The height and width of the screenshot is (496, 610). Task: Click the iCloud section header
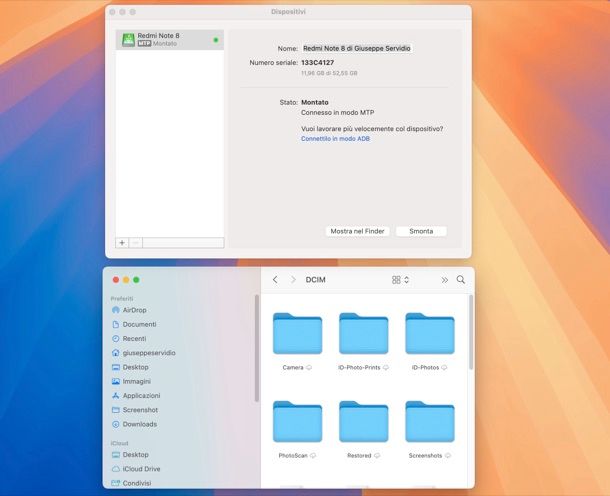(x=119, y=443)
